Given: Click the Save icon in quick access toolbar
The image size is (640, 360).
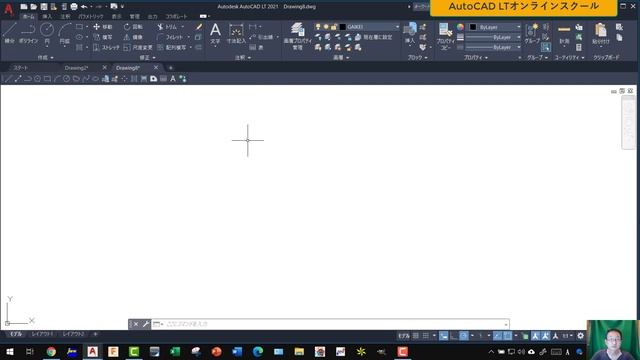Looking at the screenshot, I should coord(44,7).
